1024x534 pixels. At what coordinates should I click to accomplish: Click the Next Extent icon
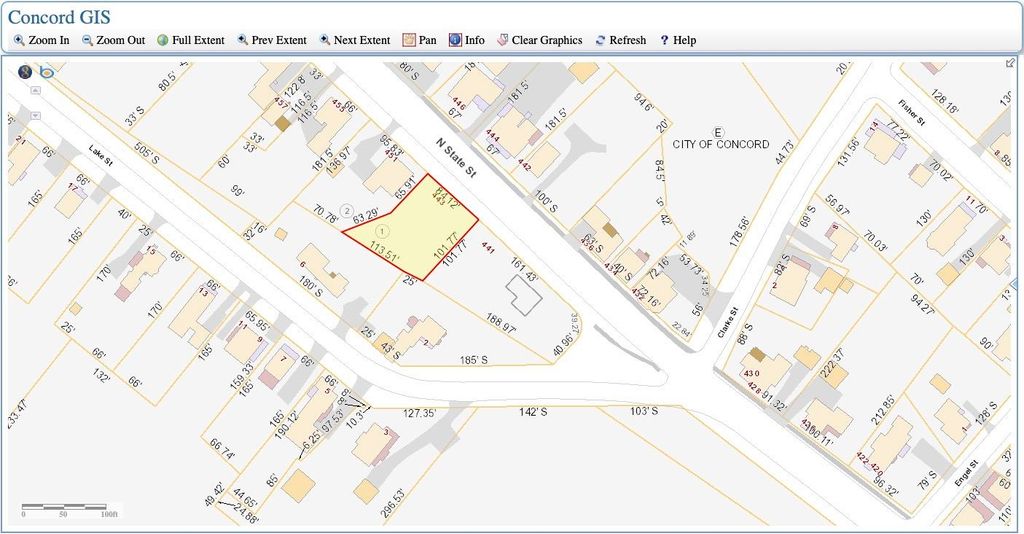tap(325, 41)
